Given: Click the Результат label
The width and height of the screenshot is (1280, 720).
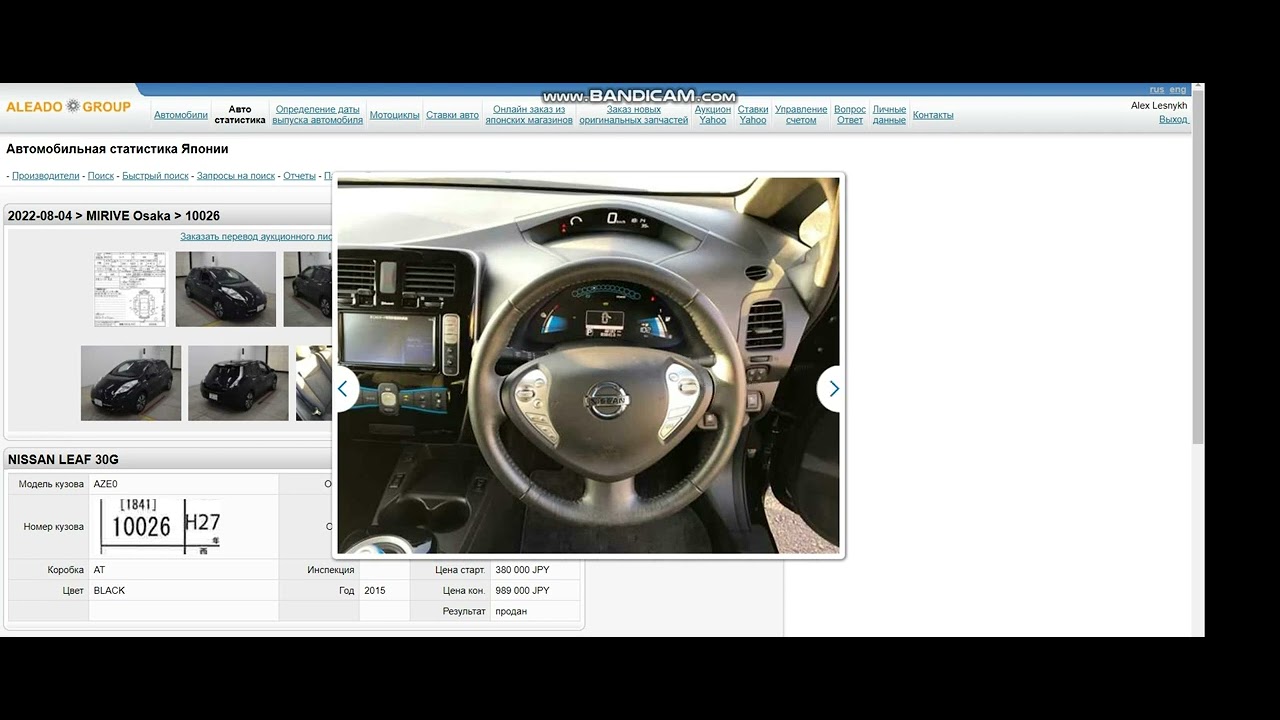Looking at the screenshot, I should [464, 611].
